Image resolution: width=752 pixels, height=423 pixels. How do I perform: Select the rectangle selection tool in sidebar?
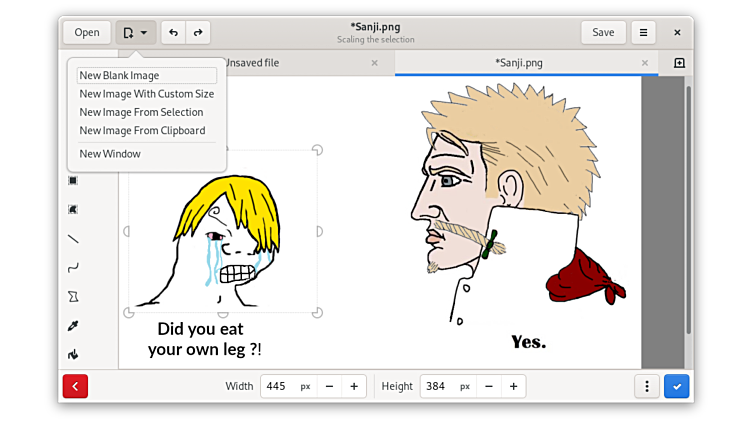73,181
